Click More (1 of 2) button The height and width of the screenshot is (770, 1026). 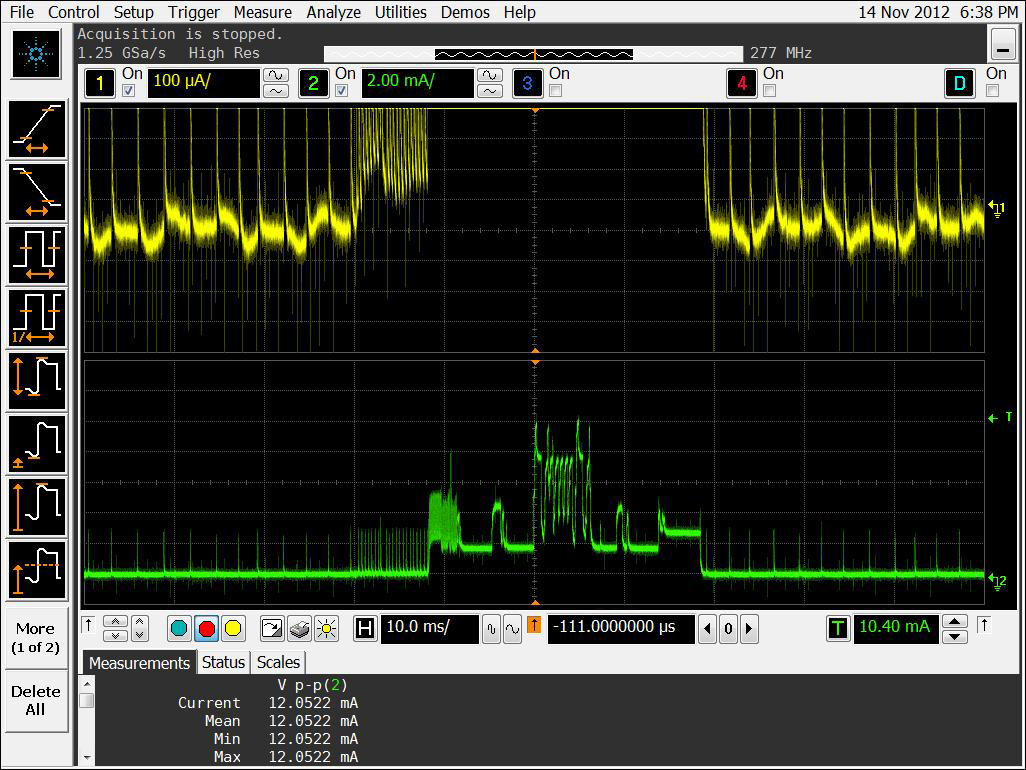point(35,637)
